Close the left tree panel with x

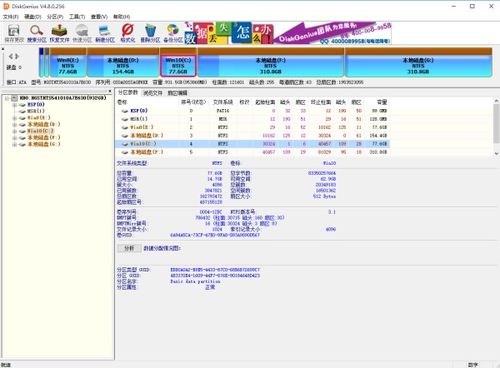(110, 91)
